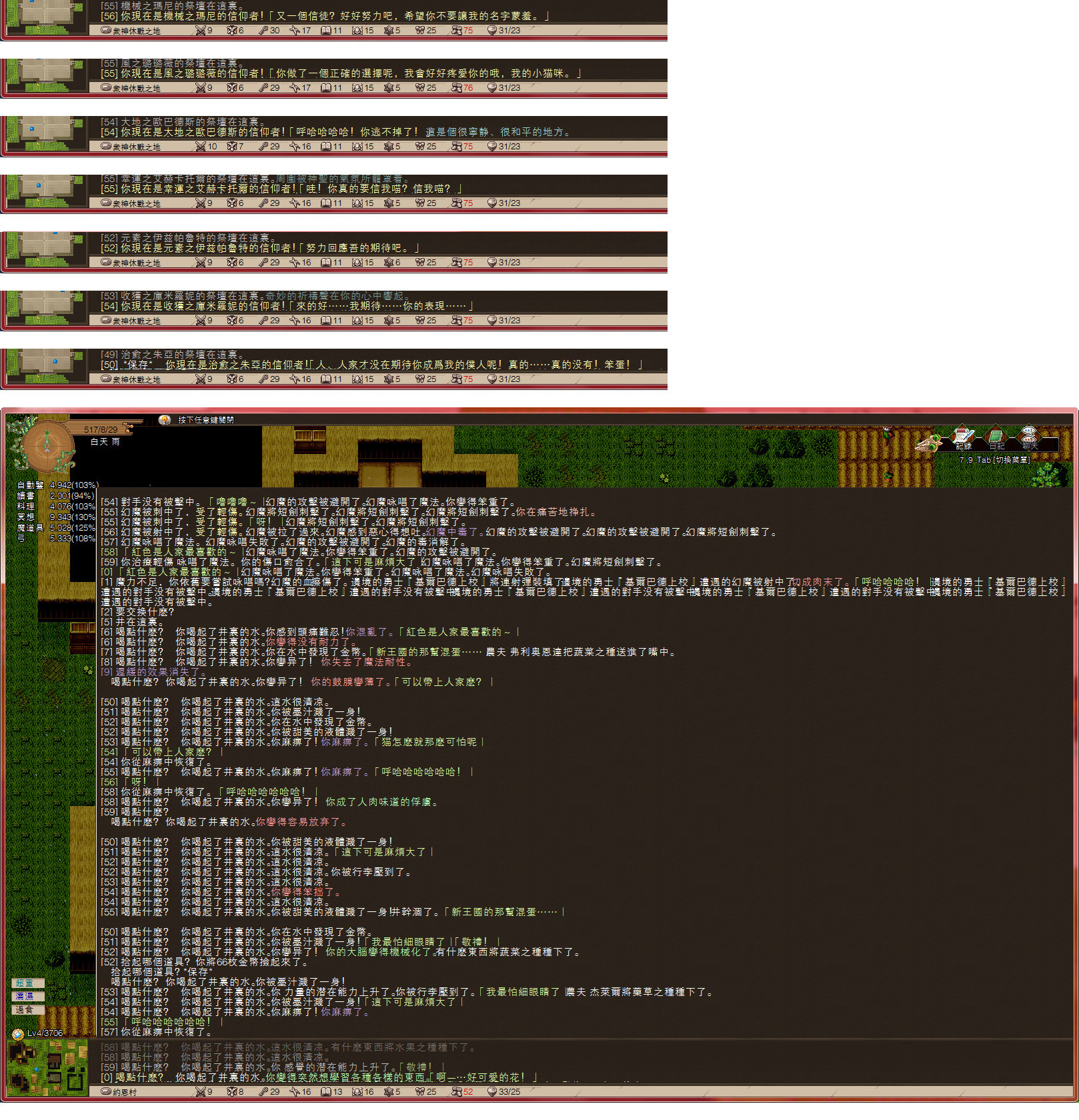This screenshot has height=1120, width=1079.
Task: Click location icon in 收獲之庫米羅妮 strip
Action: tap(105, 320)
